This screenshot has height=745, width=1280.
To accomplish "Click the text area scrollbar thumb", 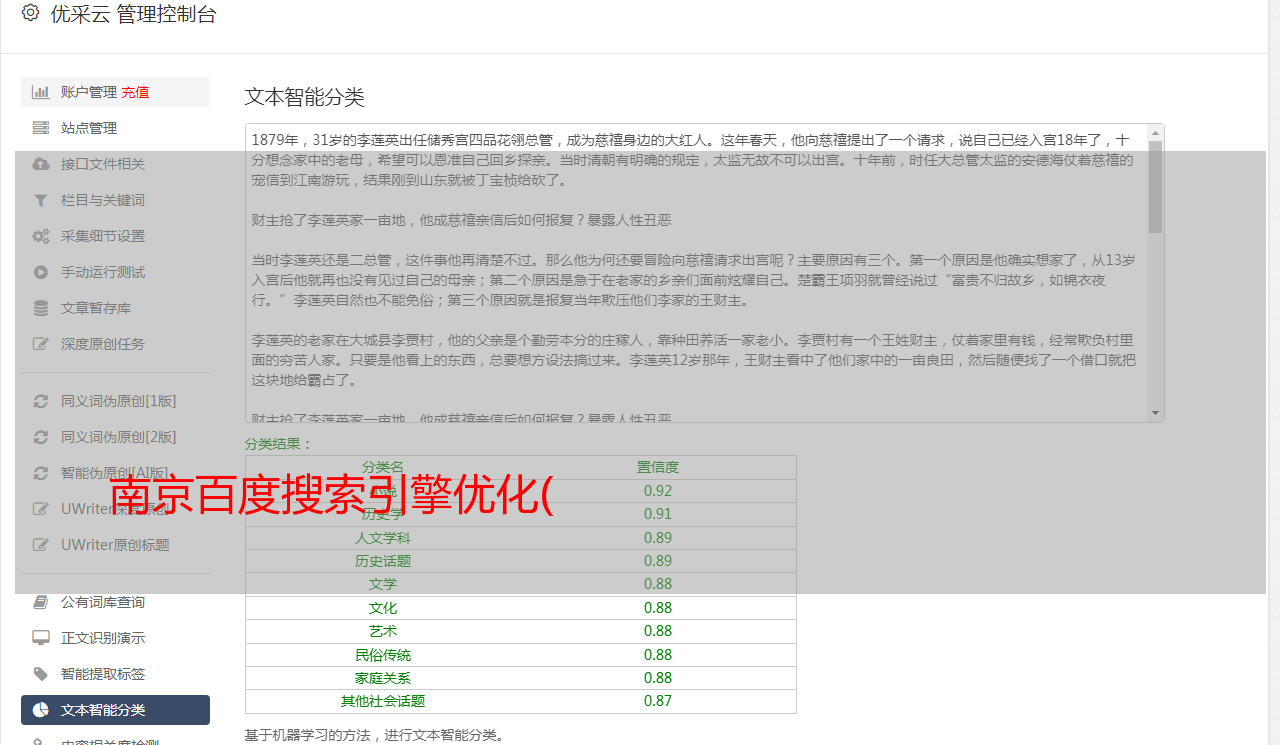I will pos(1156,187).
